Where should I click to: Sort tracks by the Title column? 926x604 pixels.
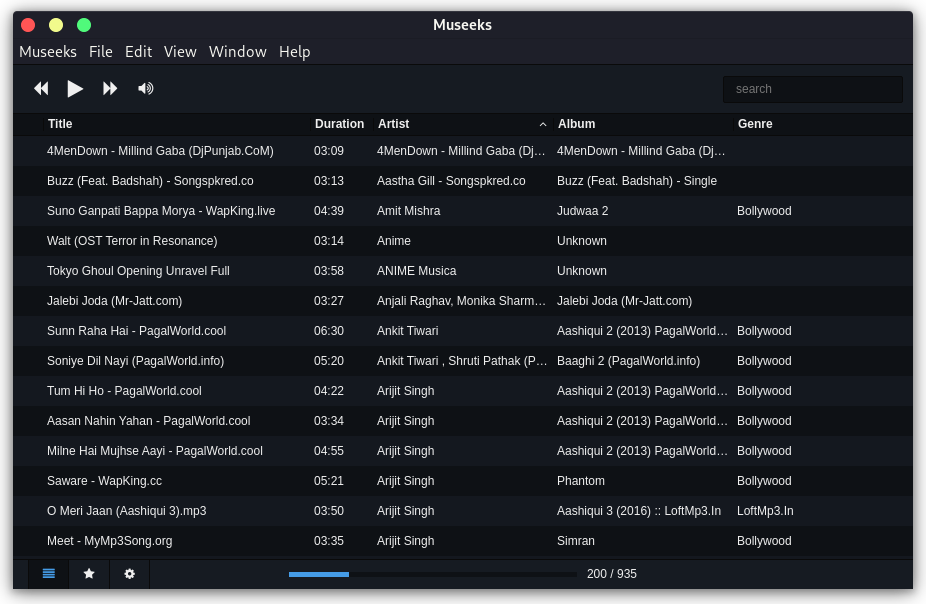tap(59, 124)
